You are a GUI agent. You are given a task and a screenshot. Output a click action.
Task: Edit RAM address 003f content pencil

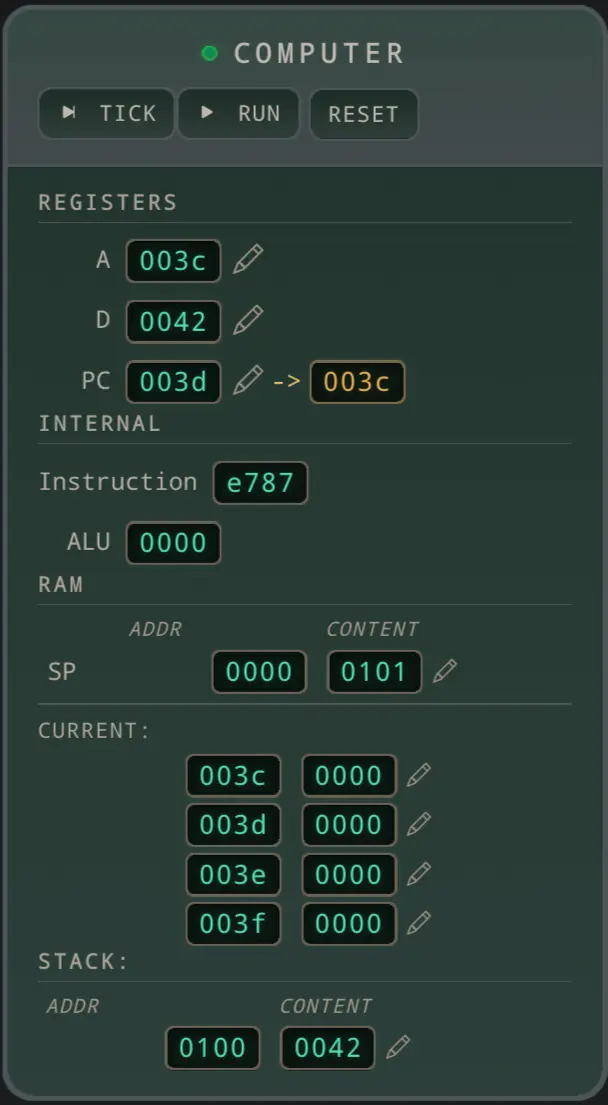pos(418,923)
